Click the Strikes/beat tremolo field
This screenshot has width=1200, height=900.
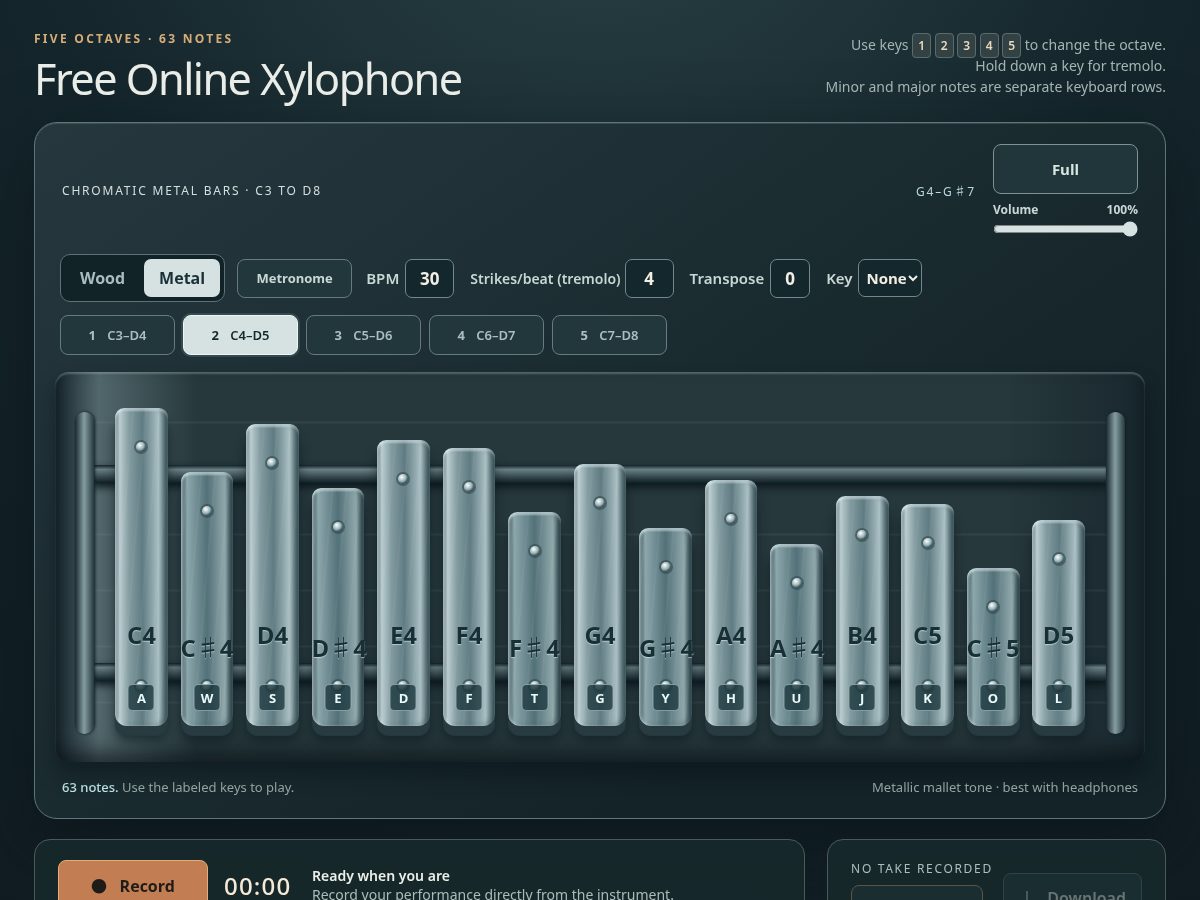coord(649,278)
